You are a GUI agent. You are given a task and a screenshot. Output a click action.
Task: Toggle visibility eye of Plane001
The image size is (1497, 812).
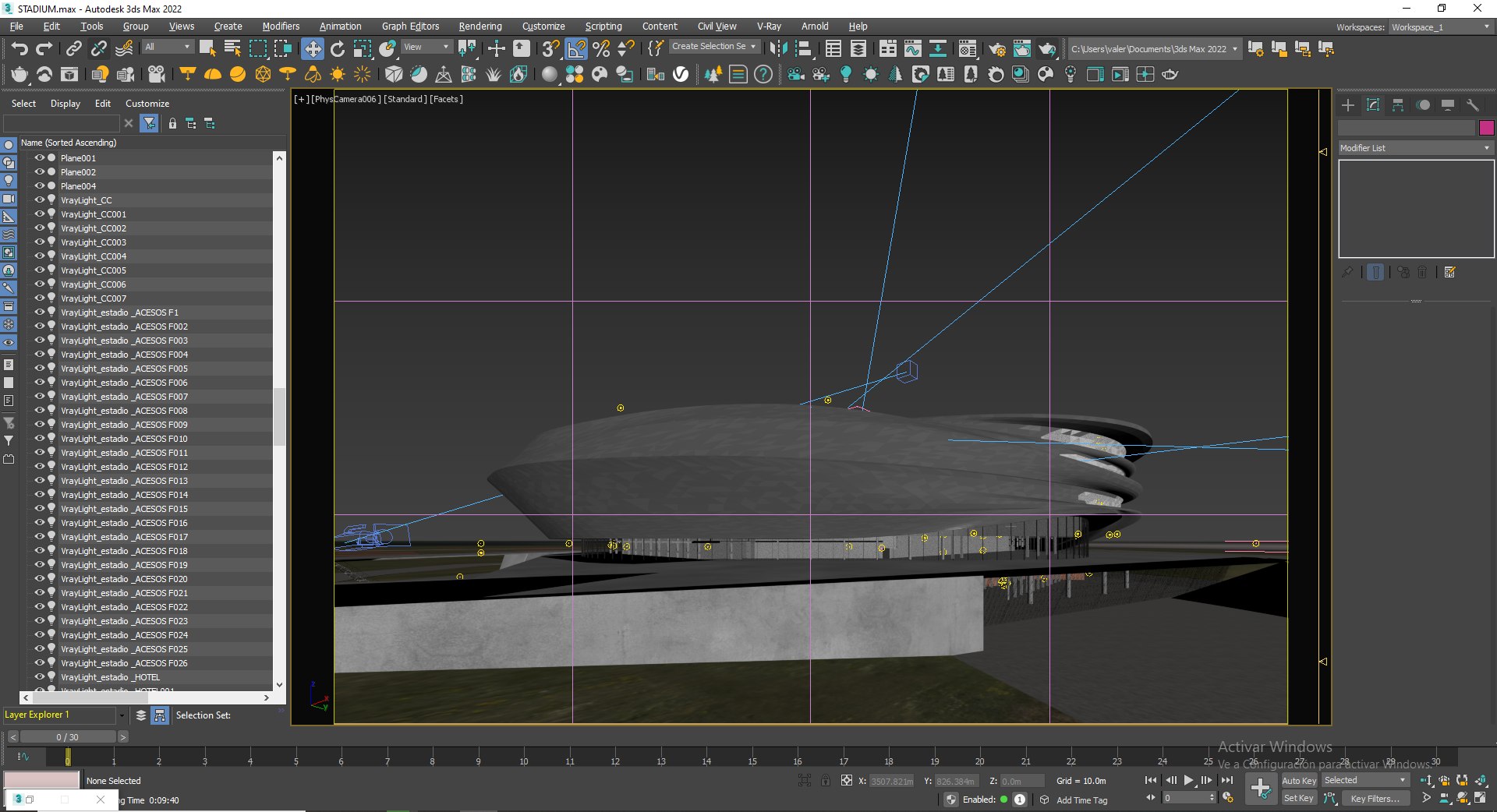pyautogui.click(x=40, y=157)
